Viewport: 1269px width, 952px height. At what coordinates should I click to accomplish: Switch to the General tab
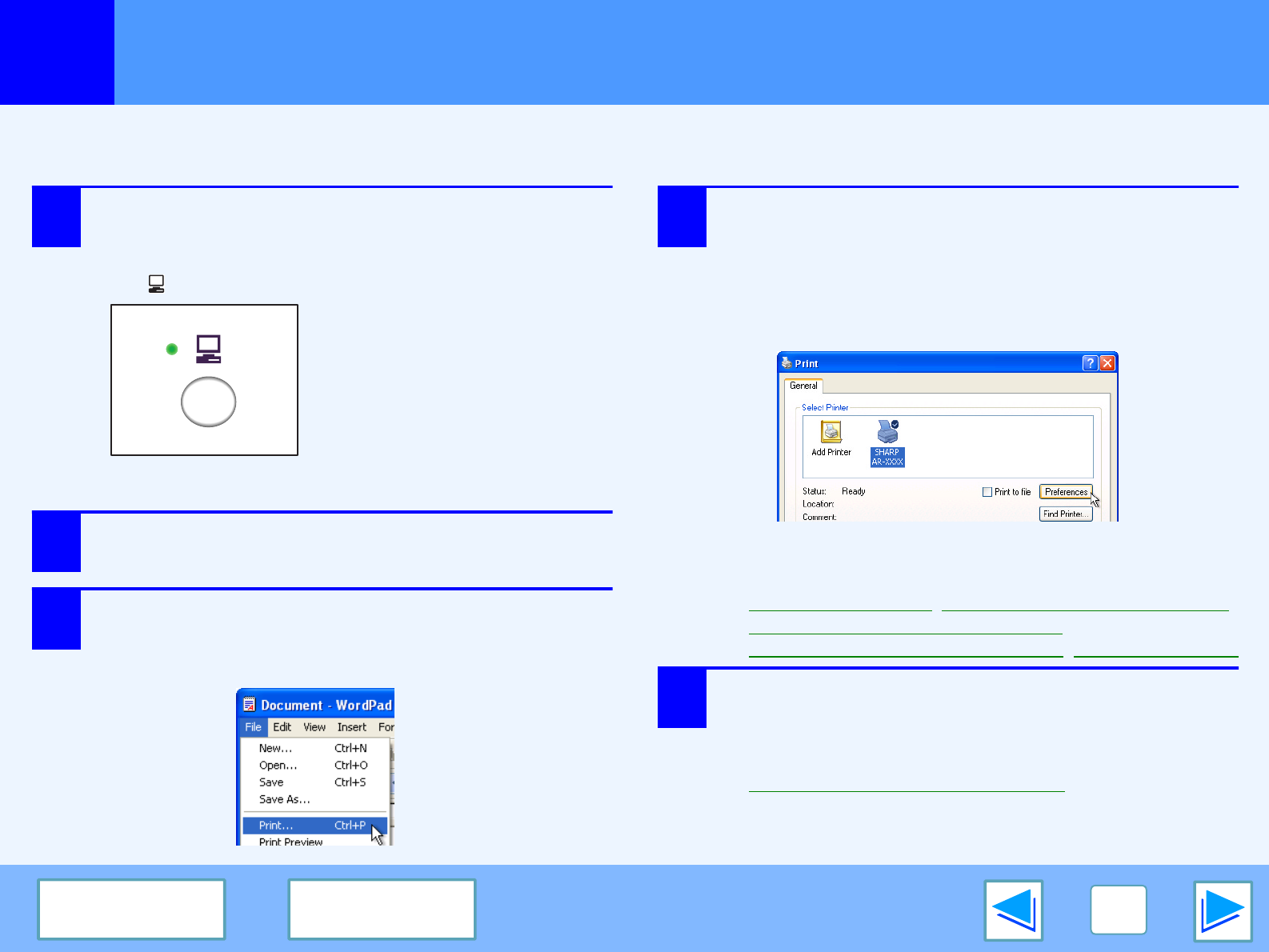(803, 386)
